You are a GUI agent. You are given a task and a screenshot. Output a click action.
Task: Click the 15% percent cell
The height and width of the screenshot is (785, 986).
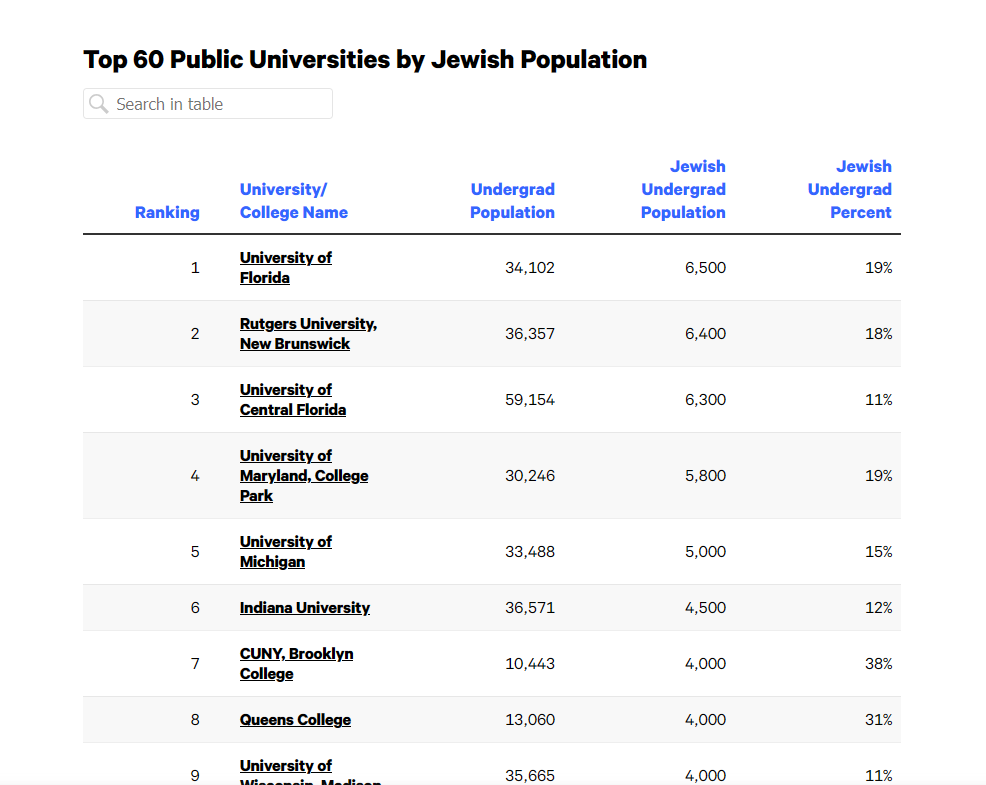(878, 552)
